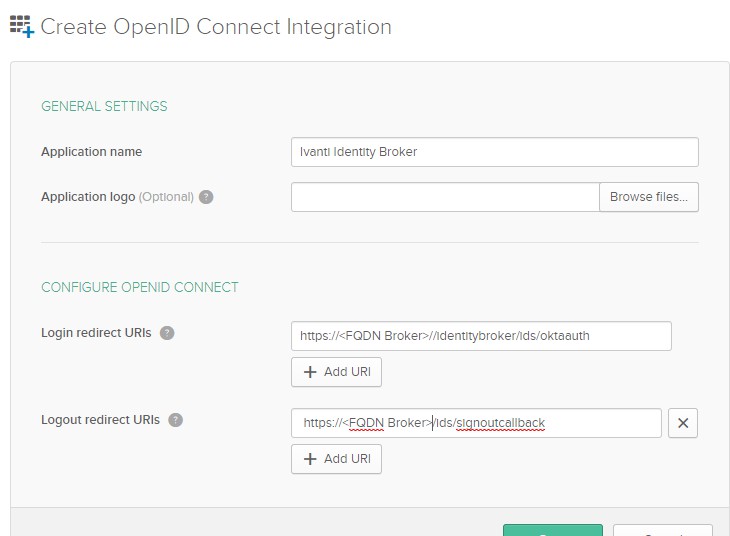Screen dimensions: 730x536
Task: Click the Login redirect URI input field
Action: pos(481,336)
